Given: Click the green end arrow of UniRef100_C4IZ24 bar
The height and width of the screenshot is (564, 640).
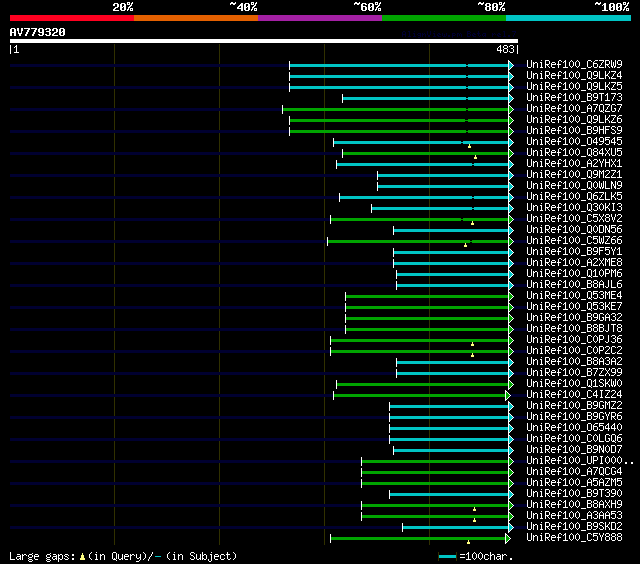Looking at the screenshot, I should 508,395.
